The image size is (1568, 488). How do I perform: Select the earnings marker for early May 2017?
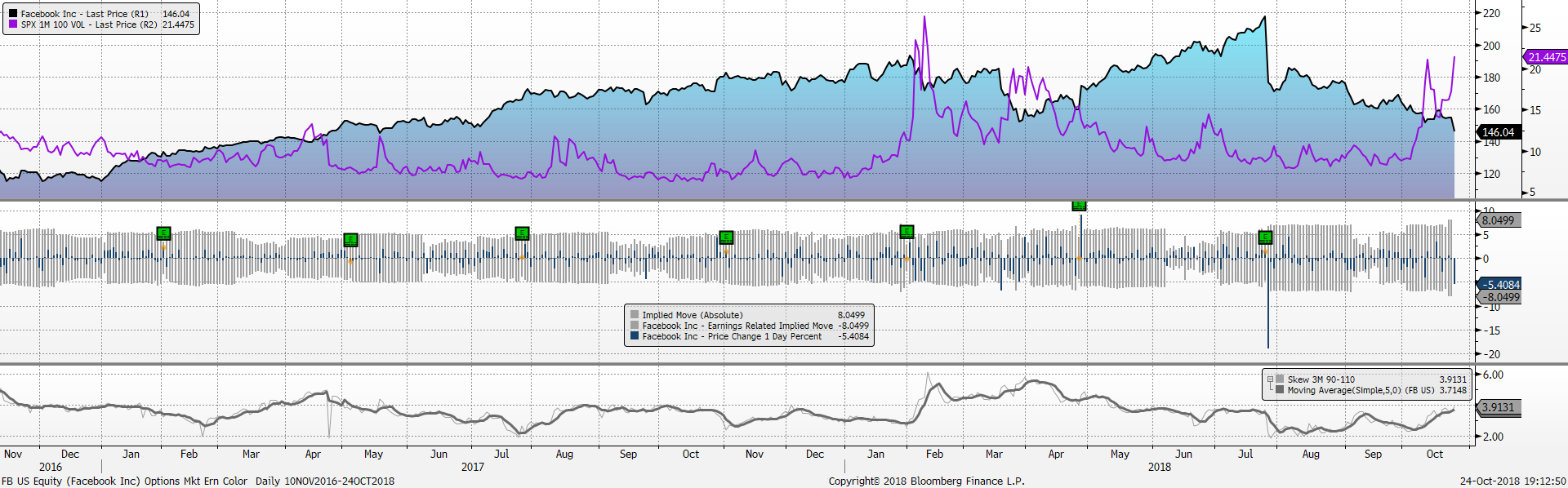point(350,239)
